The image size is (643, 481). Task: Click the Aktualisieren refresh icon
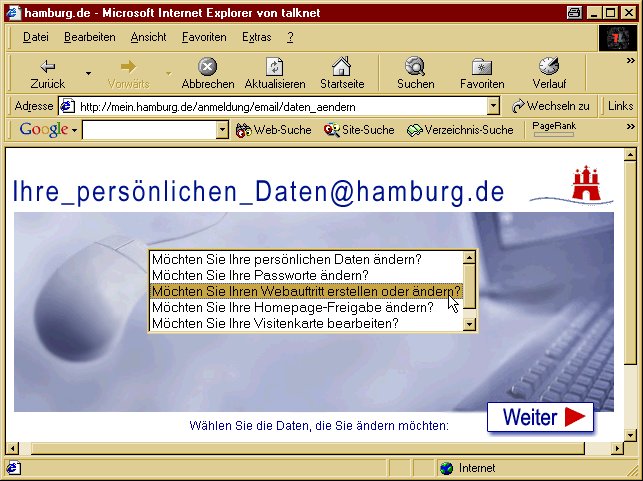pyautogui.click(x=274, y=66)
